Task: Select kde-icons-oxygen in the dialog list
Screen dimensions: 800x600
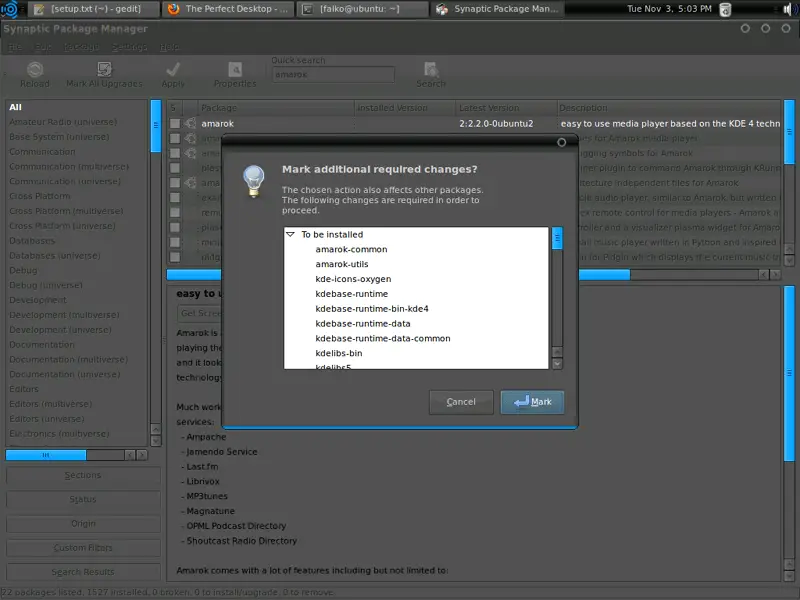Action: click(353, 279)
